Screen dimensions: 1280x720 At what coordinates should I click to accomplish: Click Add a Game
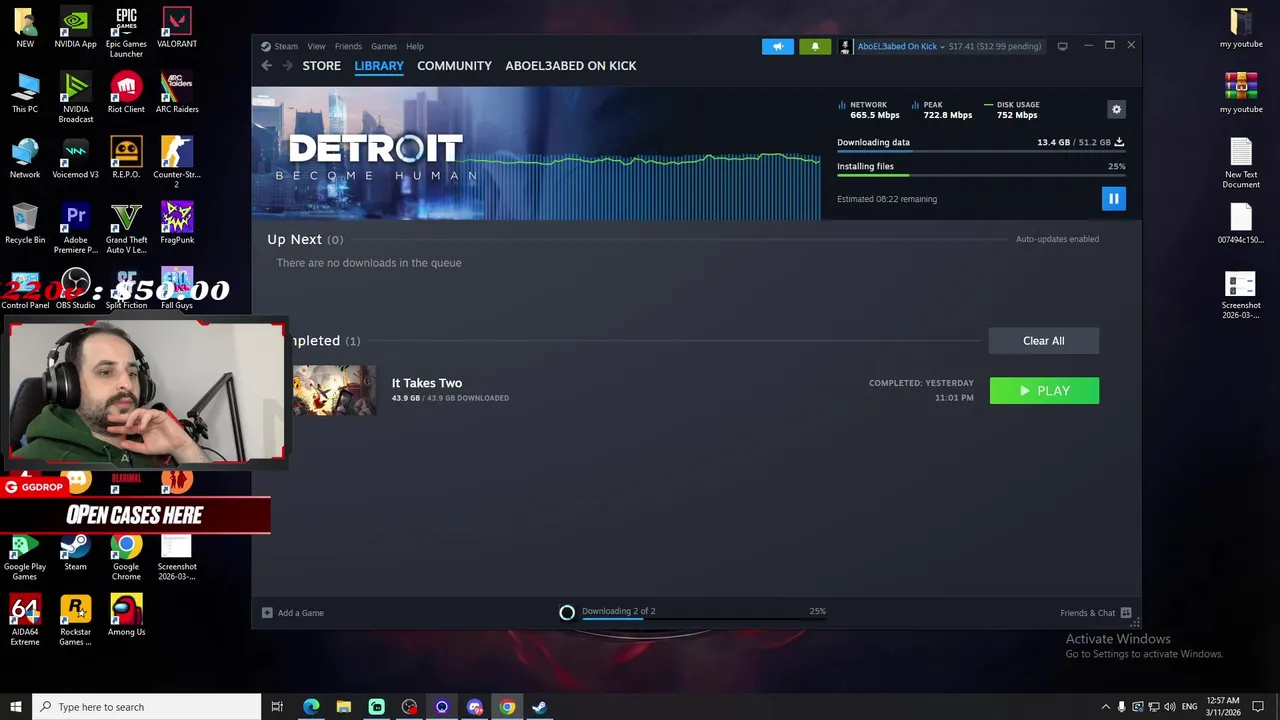tap(293, 613)
